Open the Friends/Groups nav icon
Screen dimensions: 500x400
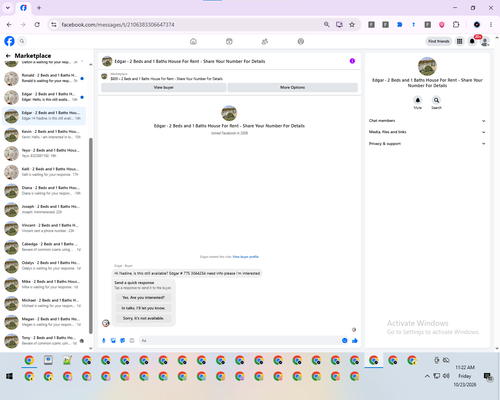265,41
